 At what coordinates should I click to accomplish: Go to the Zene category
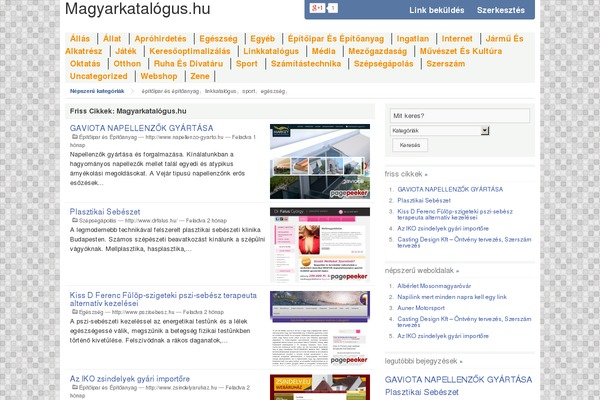click(200, 77)
